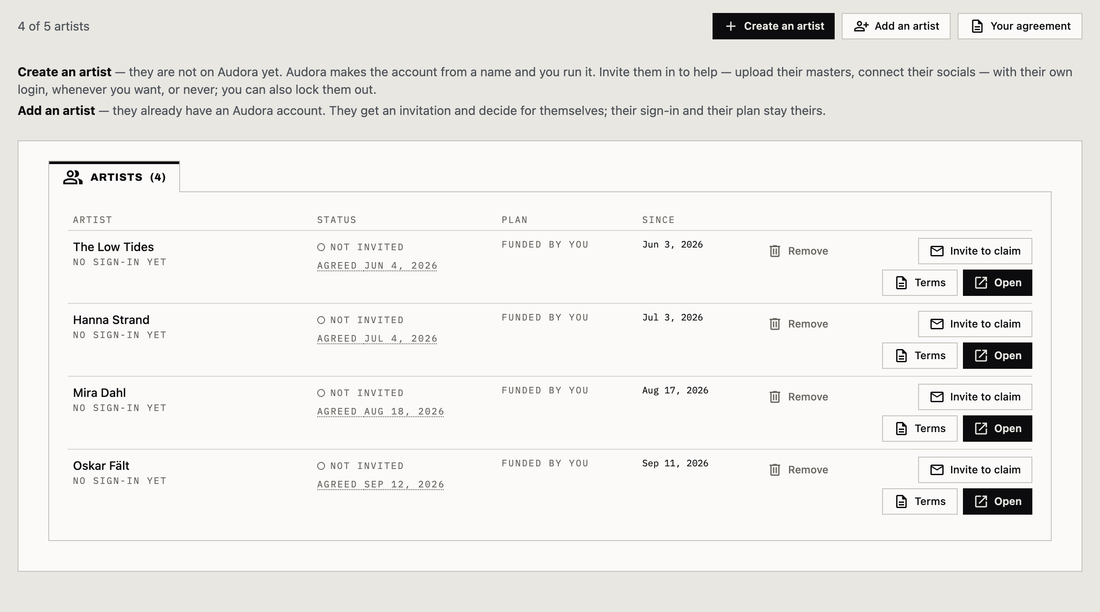View Terms for The Low Tides
Viewport: 1100px width, 612px height.
pyautogui.click(x=920, y=283)
